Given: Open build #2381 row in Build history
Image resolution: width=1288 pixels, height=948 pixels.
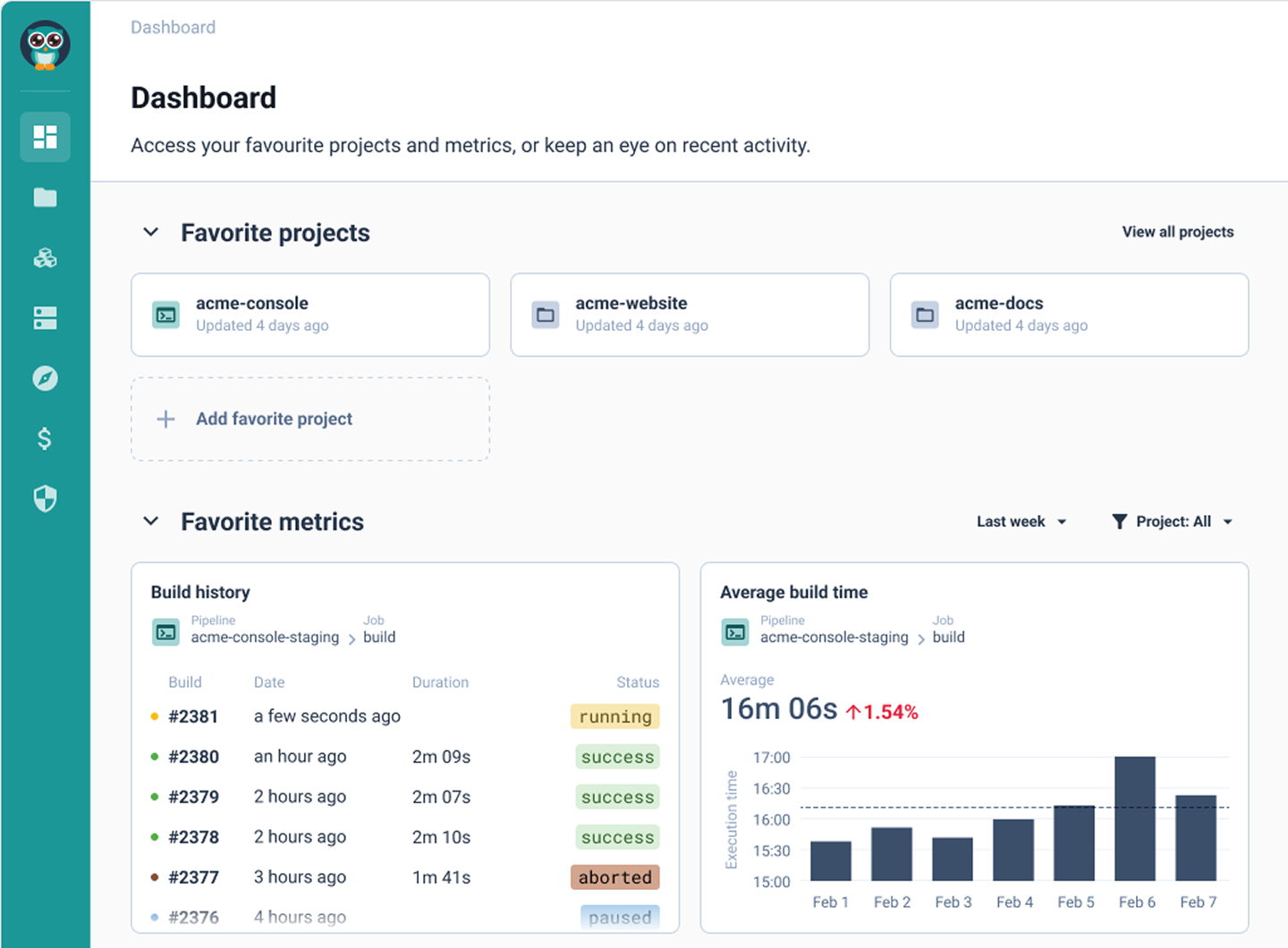Looking at the screenshot, I should (x=405, y=716).
